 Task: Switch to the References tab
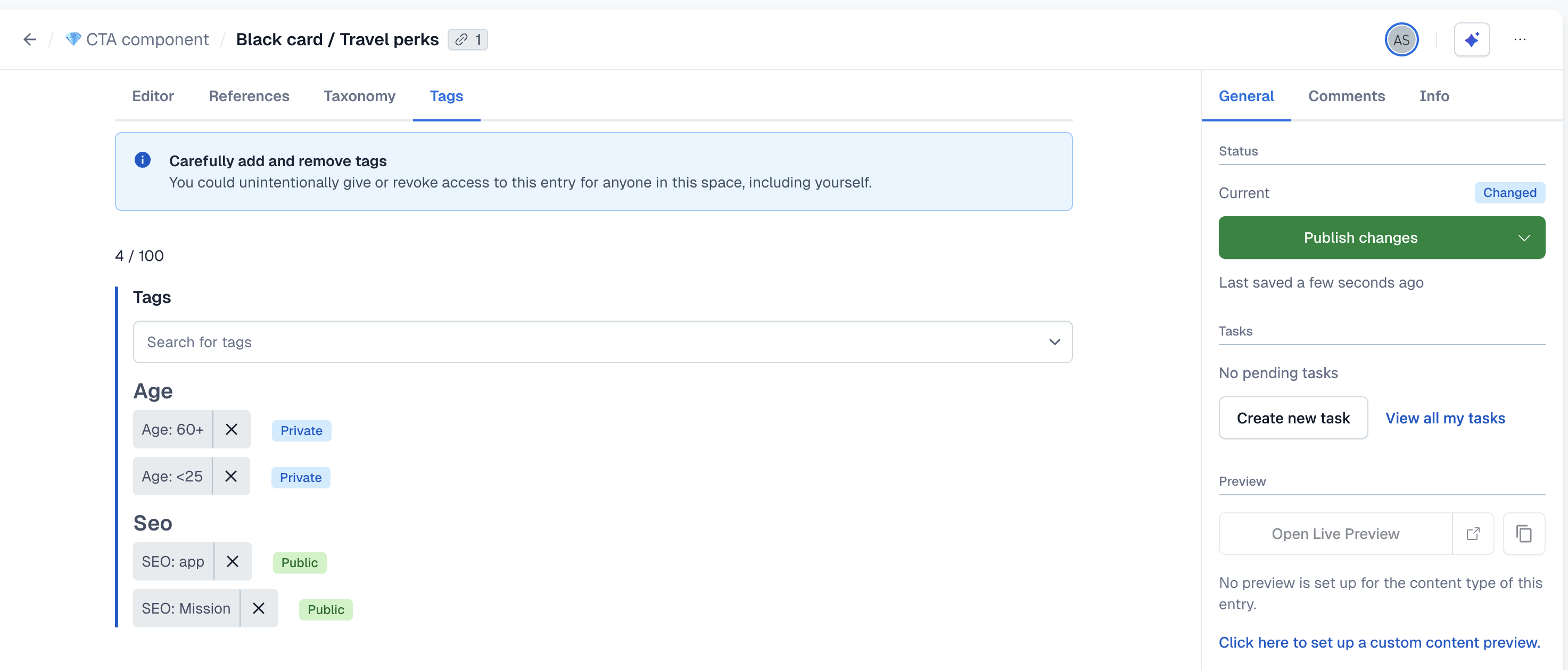249,96
